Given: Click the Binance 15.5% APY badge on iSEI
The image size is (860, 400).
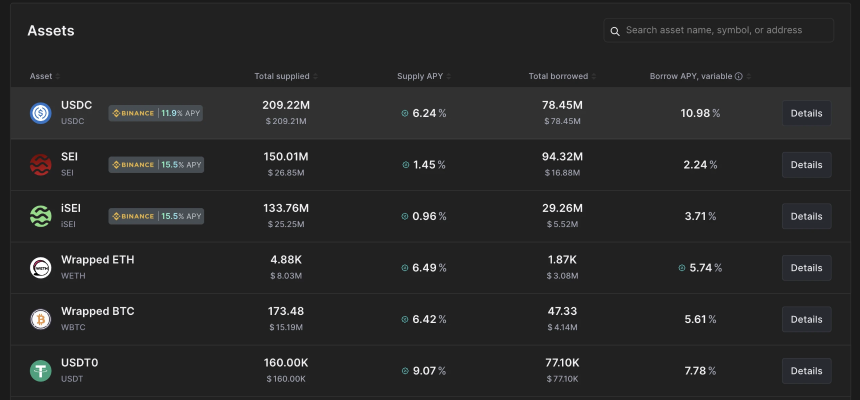Looking at the screenshot, I should (x=156, y=216).
